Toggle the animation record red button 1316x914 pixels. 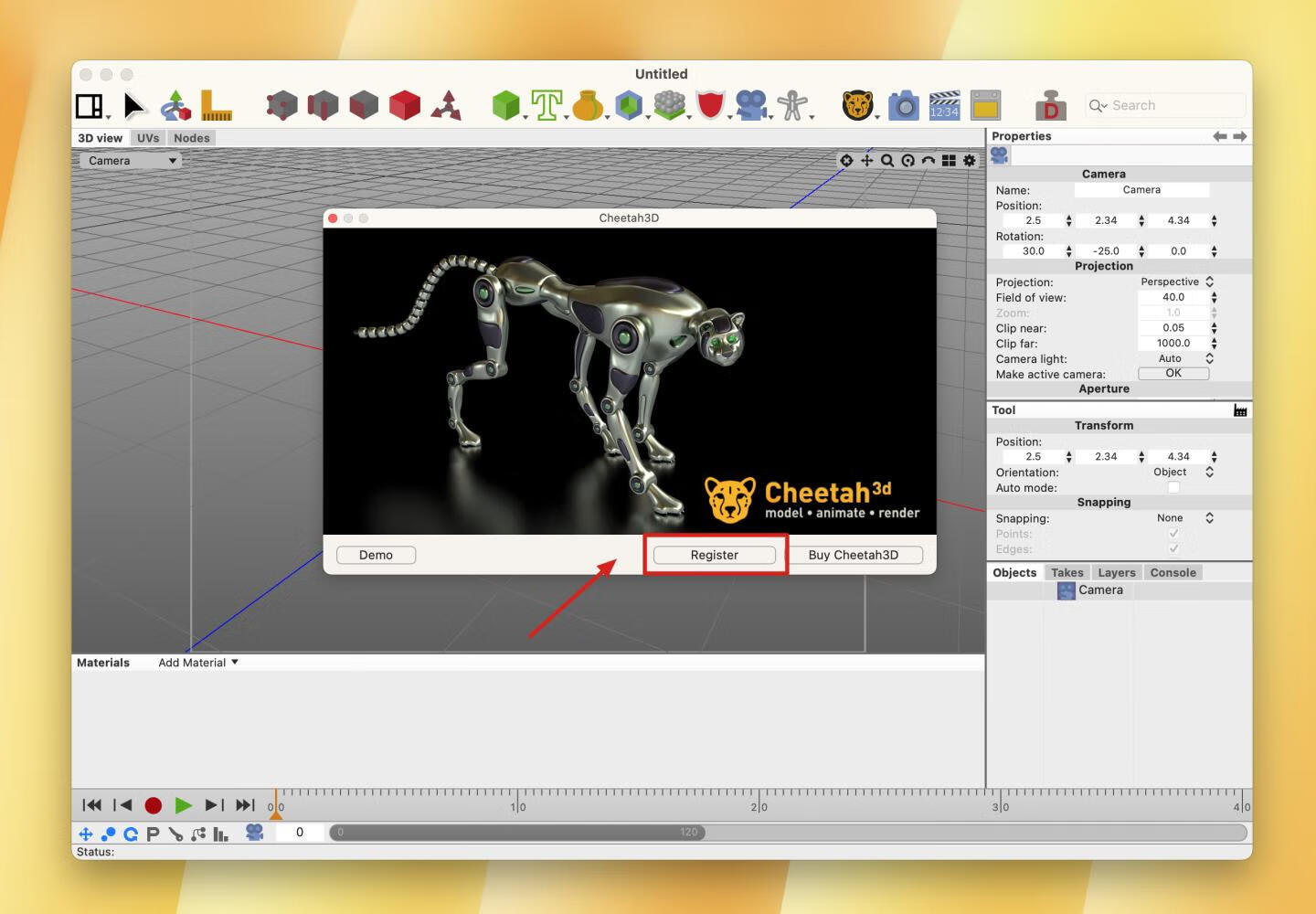(x=154, y=805)
